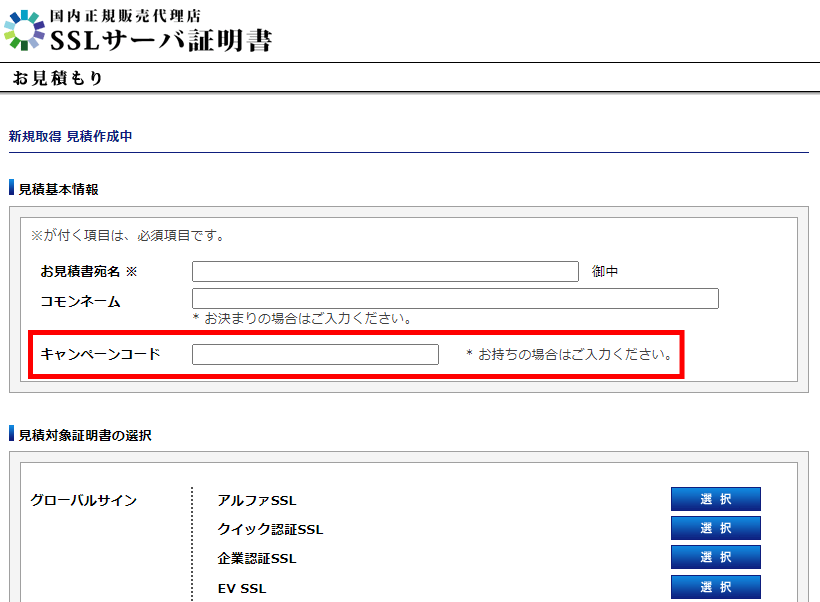Screen dimensions: 820x602
Task: Click the EV SSL product name
Action: [x=242, y=588]
